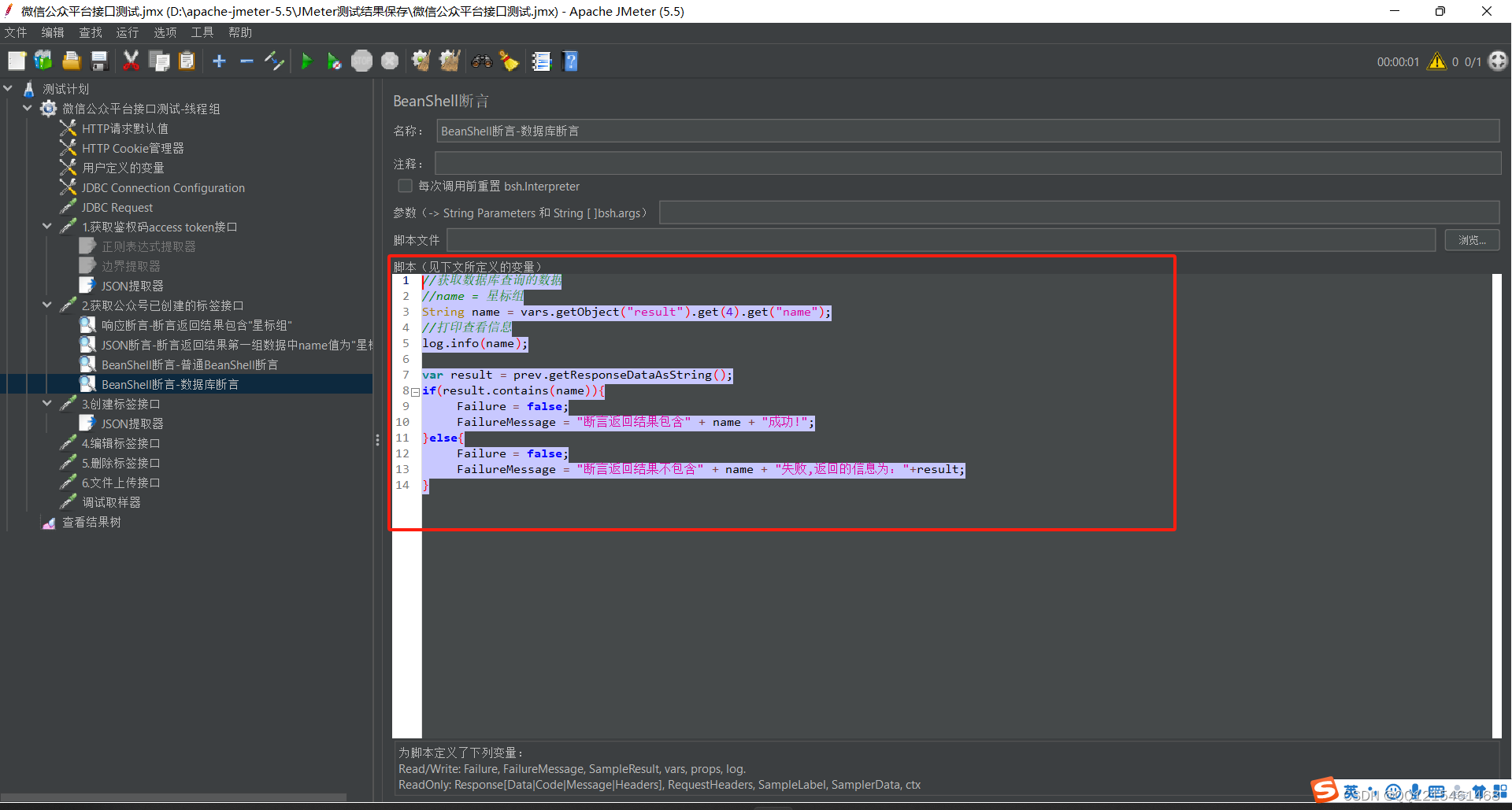Select 5.删除标签接口 in the tree
The height and width of the screenshot is (810, 1512).
[120, 463]
